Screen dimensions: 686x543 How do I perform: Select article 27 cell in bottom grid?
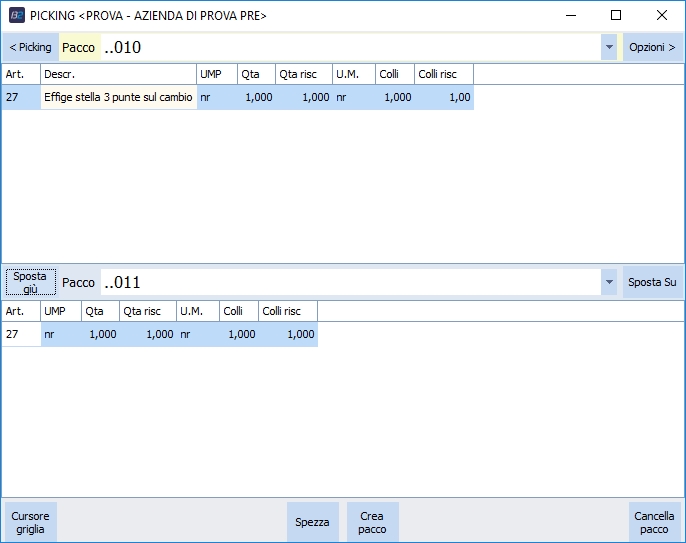tap(21, 334)
